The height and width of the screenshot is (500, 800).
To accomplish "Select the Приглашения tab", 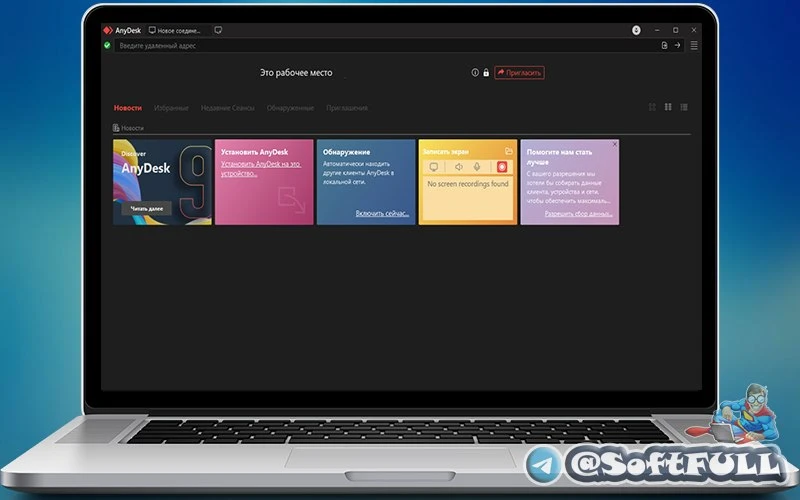I will pyautogui.click(x=347, y=108).
